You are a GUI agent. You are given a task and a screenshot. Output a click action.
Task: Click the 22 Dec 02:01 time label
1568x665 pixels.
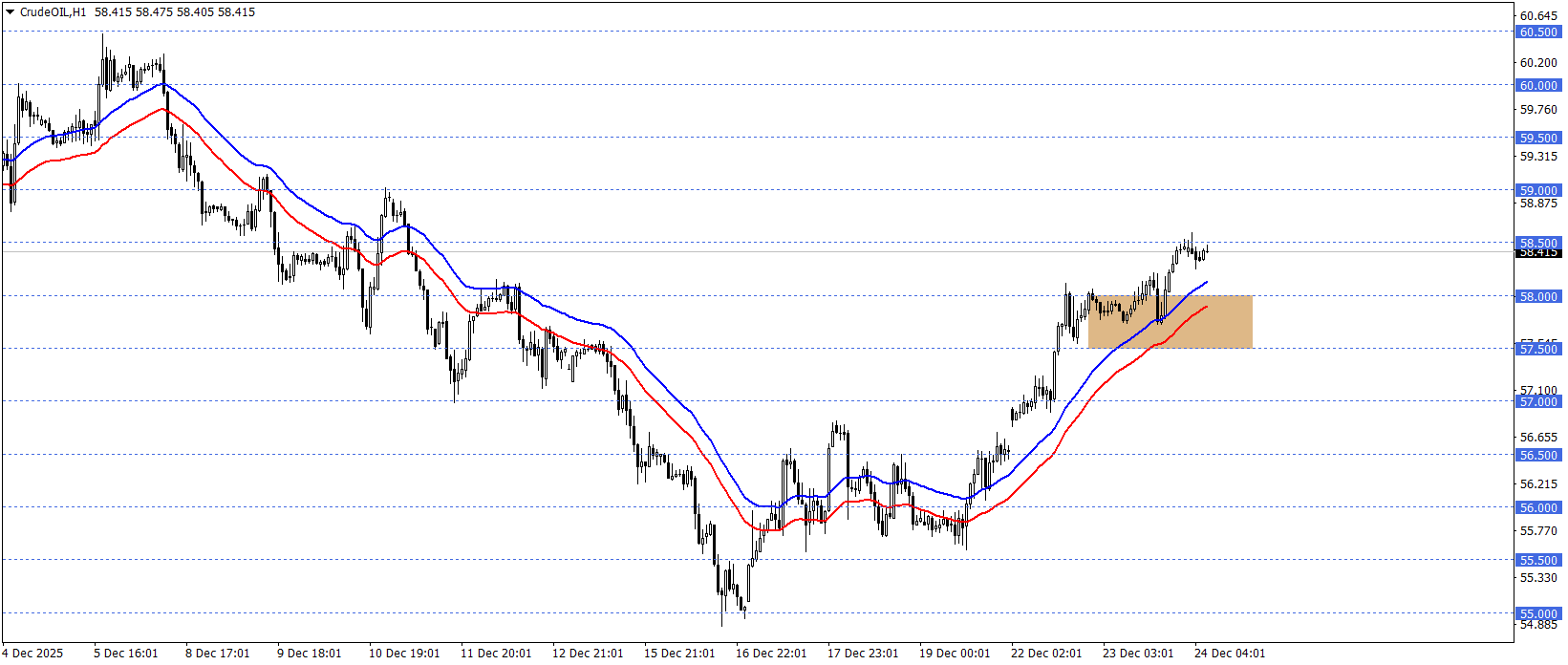1046,654
